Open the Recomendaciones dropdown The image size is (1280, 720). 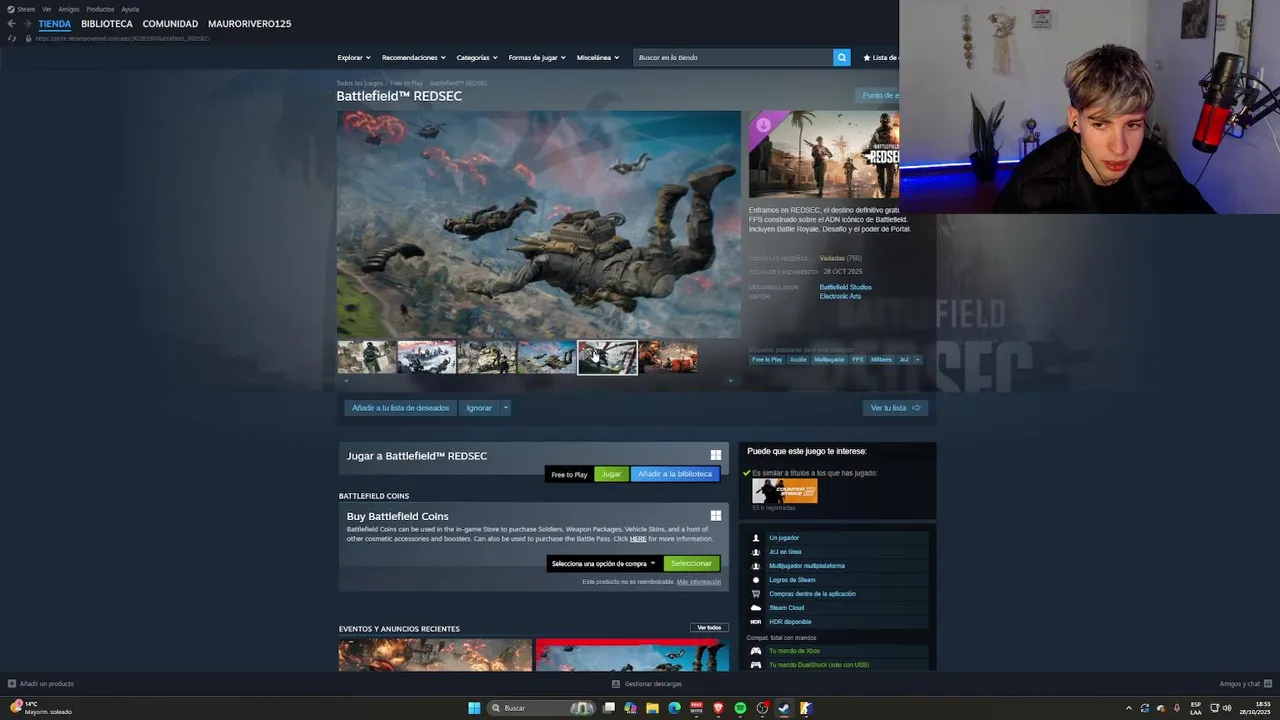coord(414,58)
